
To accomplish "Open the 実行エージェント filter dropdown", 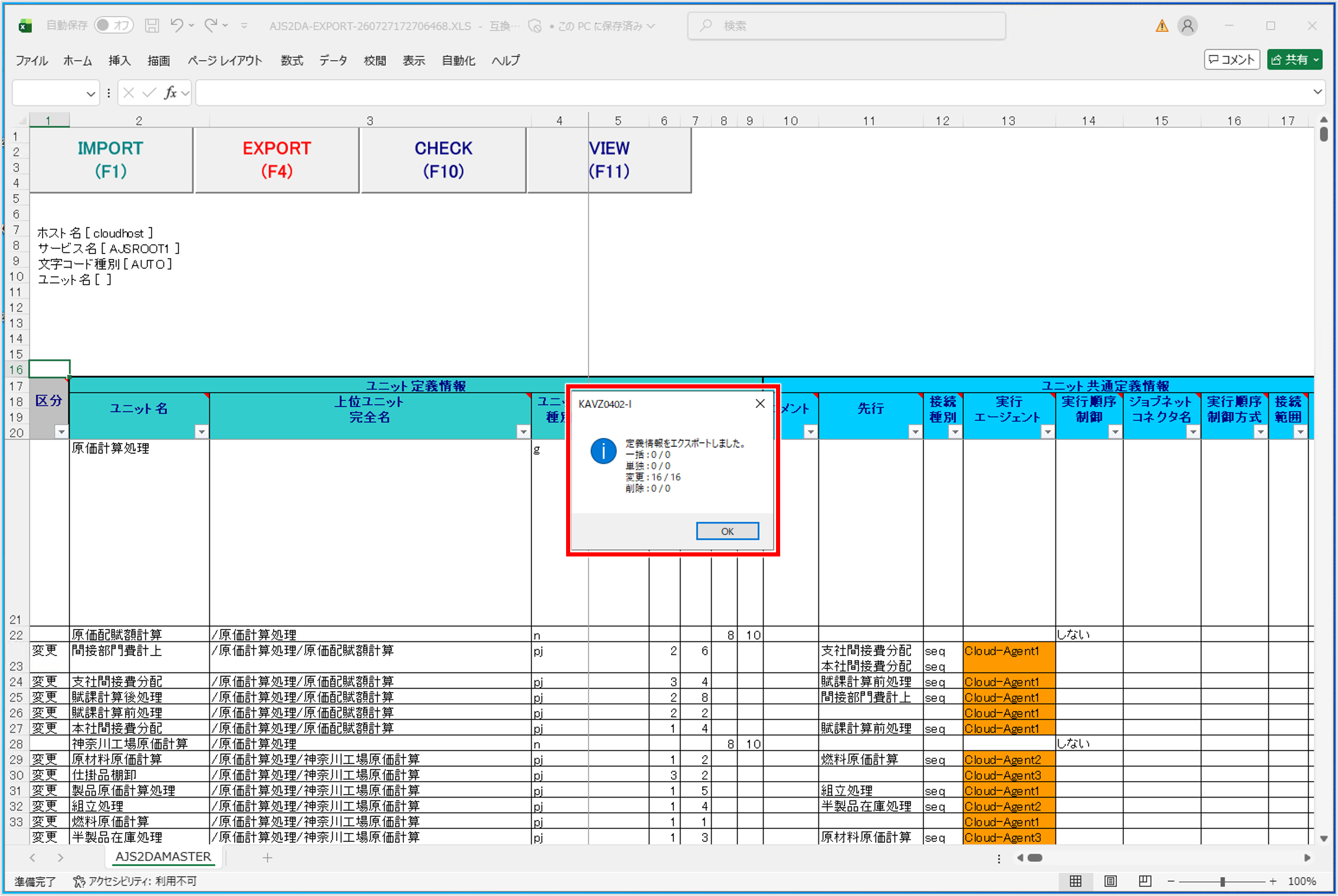I will click(1047, 432).
